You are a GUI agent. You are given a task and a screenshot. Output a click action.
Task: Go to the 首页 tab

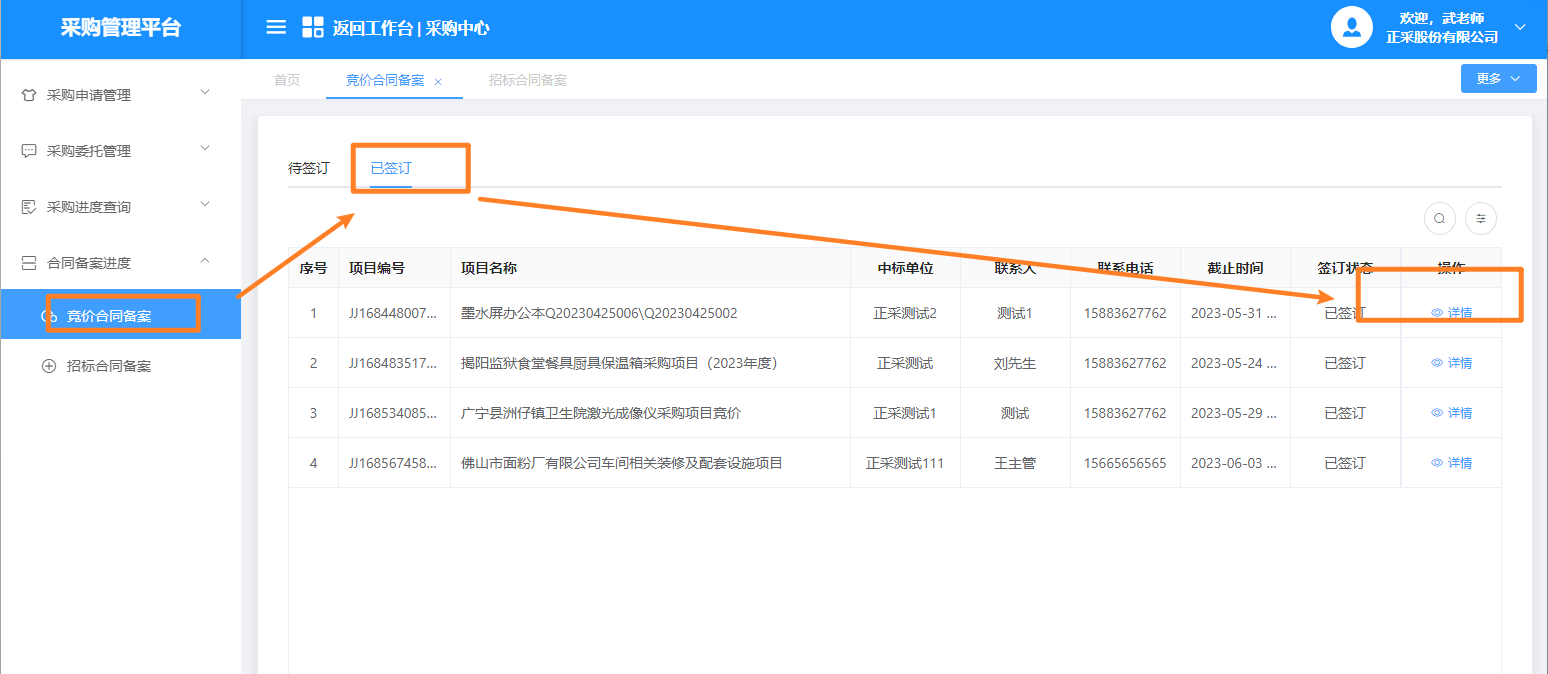point(287,80)
